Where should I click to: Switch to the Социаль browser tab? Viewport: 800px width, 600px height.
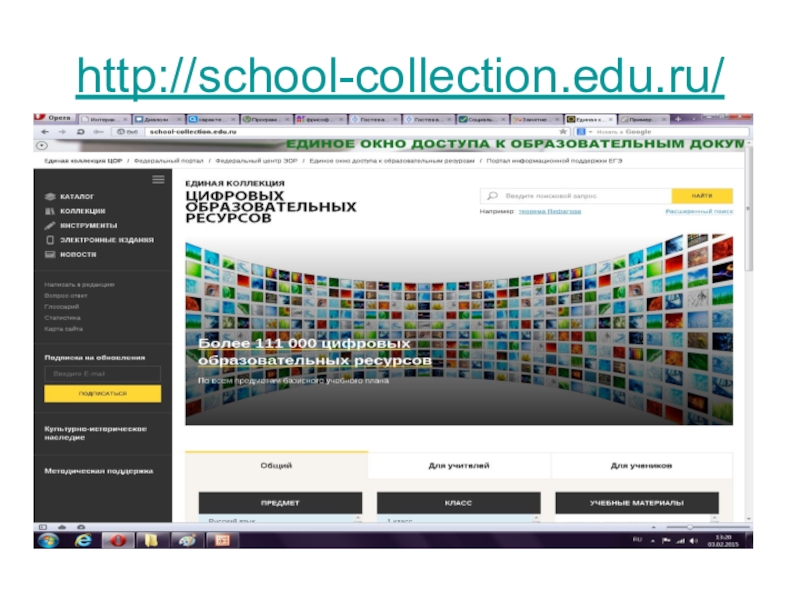click(482, 119)
